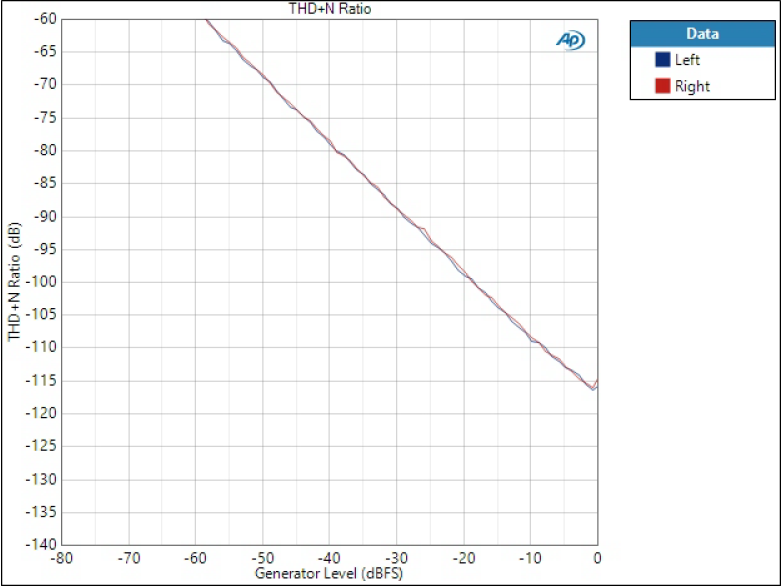Click the -130 tick on the vertical axis
The height and width of the screenshot is (586, 783).
41,479
